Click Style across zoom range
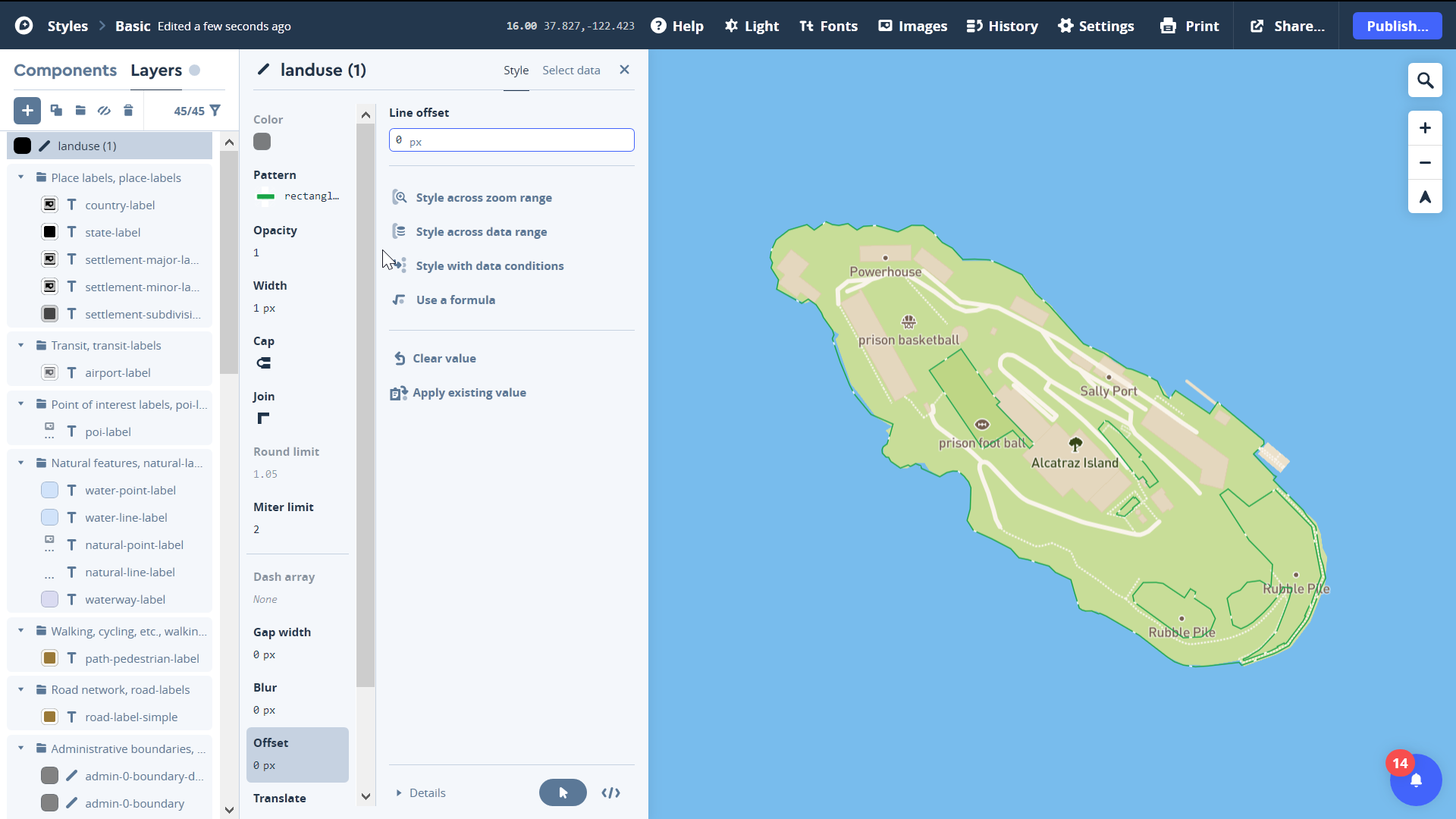 click(483, 198)
